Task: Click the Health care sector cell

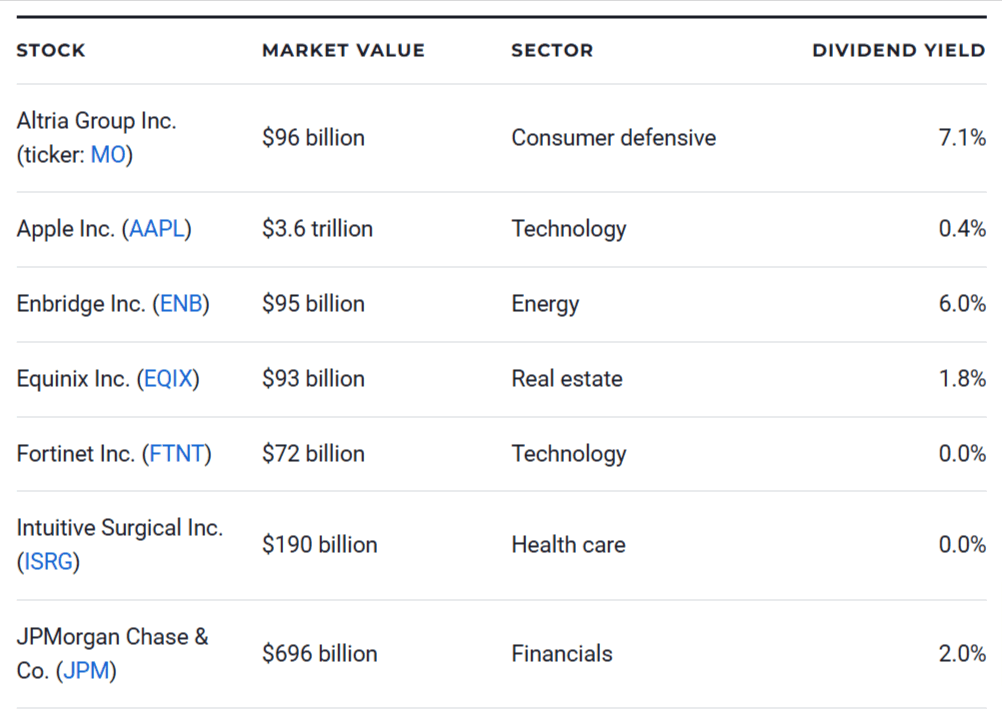Action: point(568,545)
